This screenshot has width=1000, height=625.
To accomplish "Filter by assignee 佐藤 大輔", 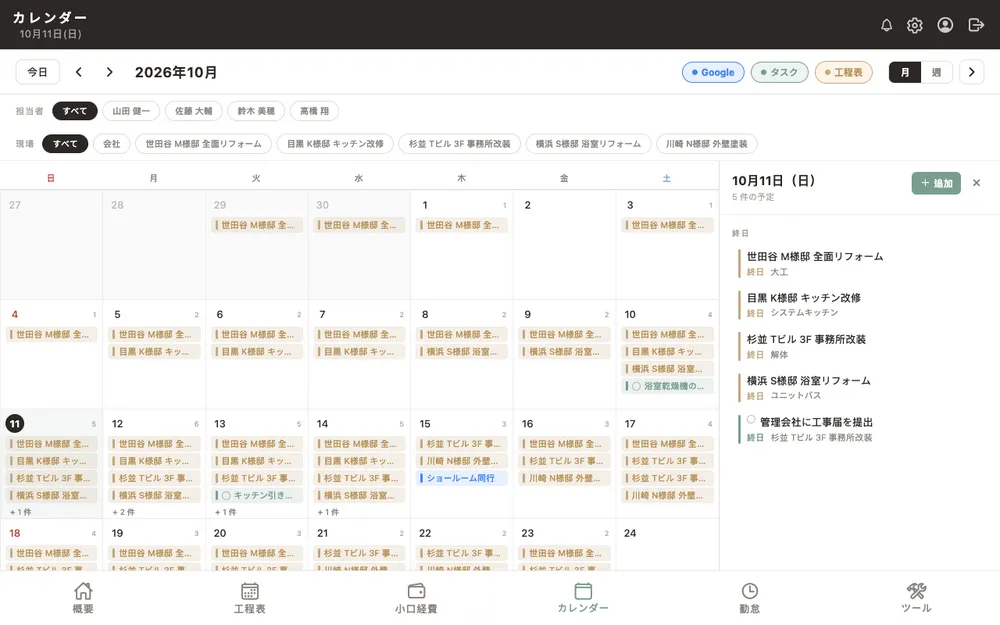I will click(x=194, y=111).
